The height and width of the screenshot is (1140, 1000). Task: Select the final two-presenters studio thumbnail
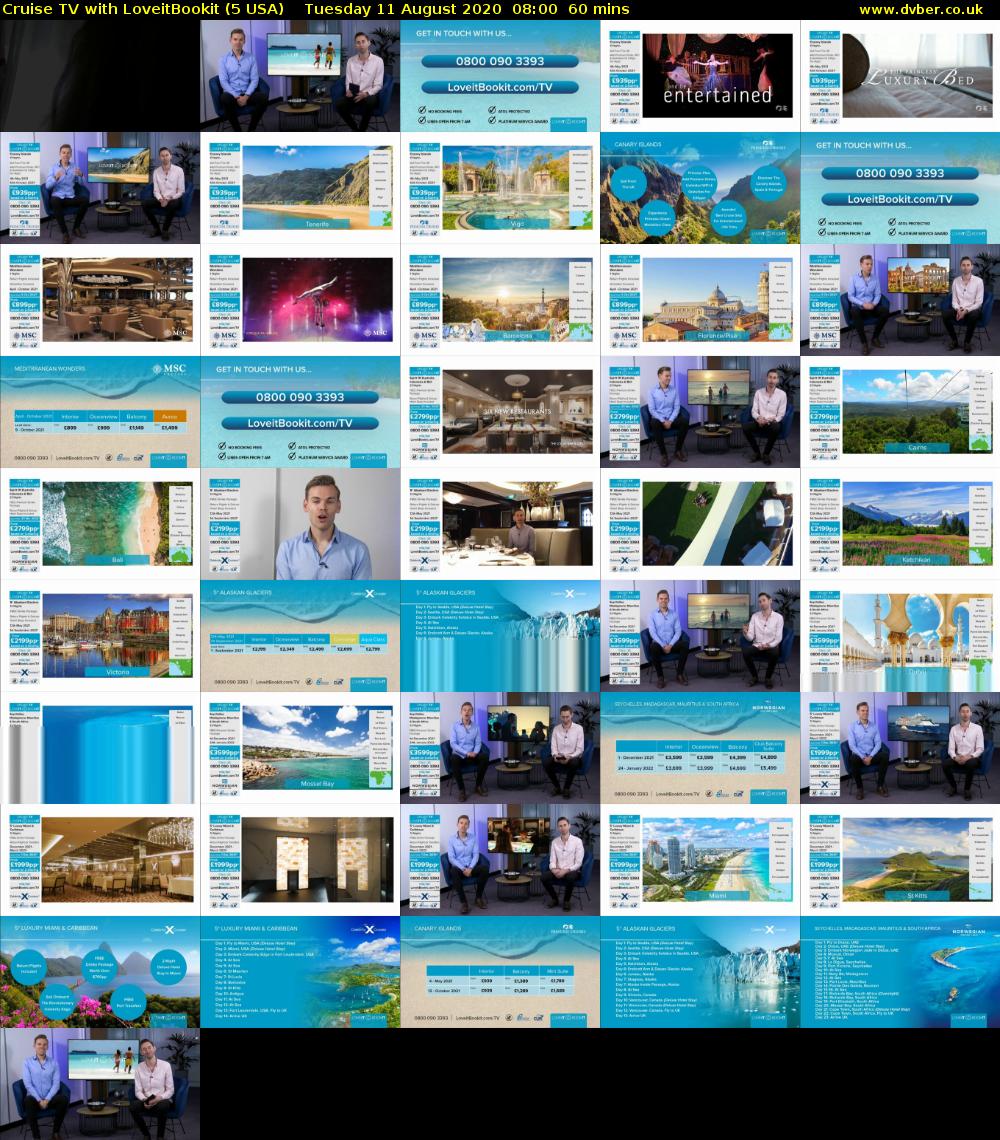click(x=100, y=1083)
